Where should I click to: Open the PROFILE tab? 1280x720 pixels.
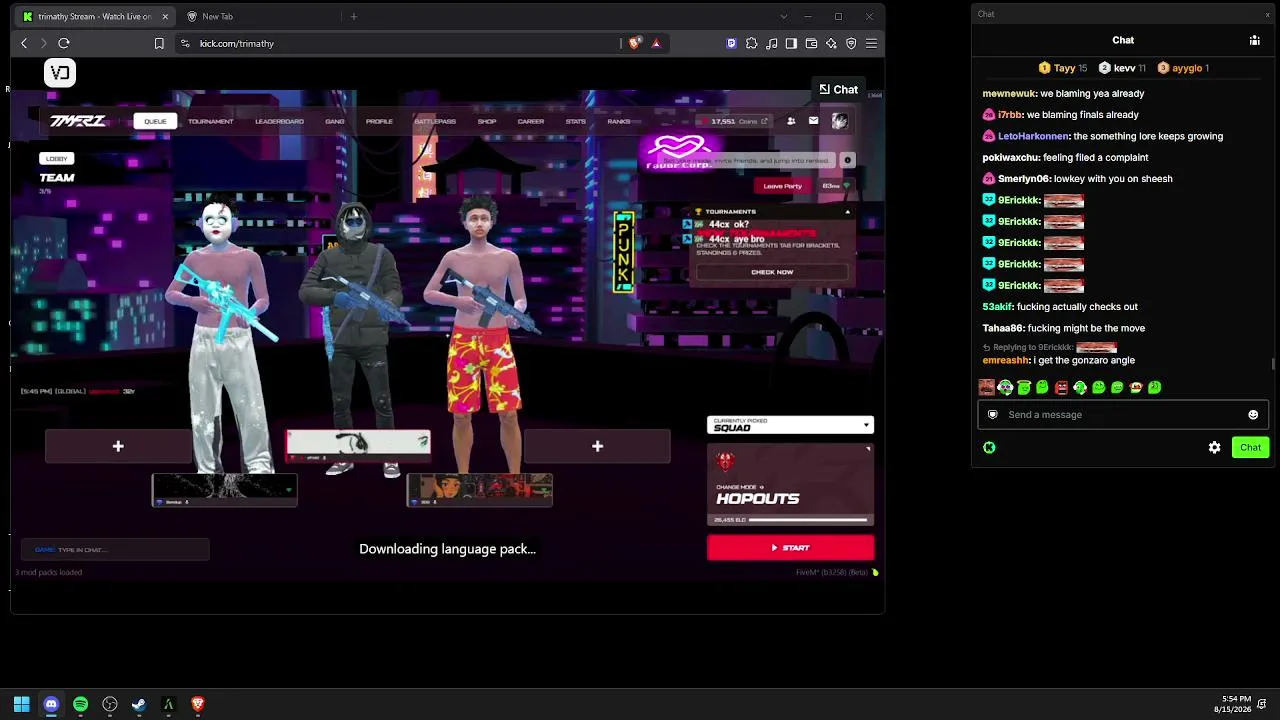click(379, 121)
